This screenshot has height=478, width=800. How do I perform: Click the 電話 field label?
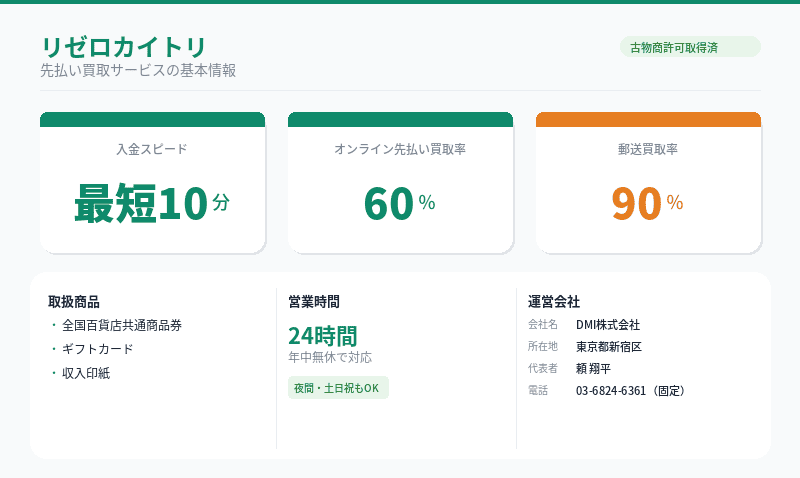click(x=538, y=390)
